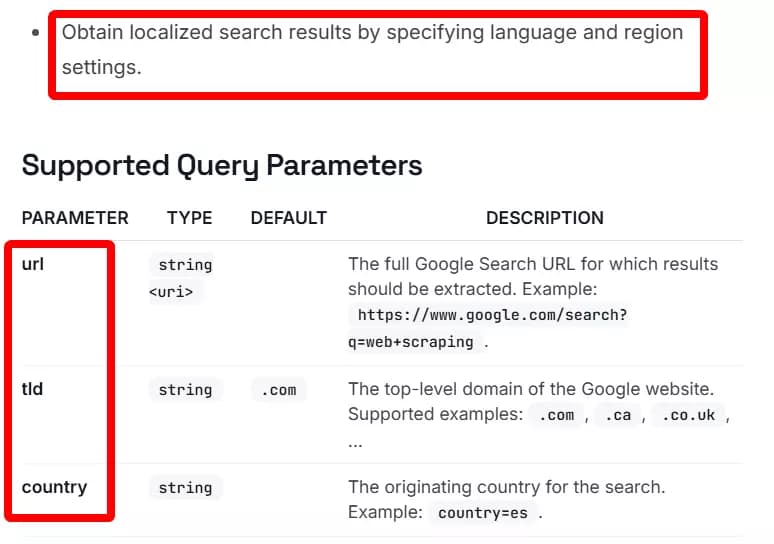Click the '.com' code in supported examples
This screenshot has height=544, width=774.
(x=556, y=415)
